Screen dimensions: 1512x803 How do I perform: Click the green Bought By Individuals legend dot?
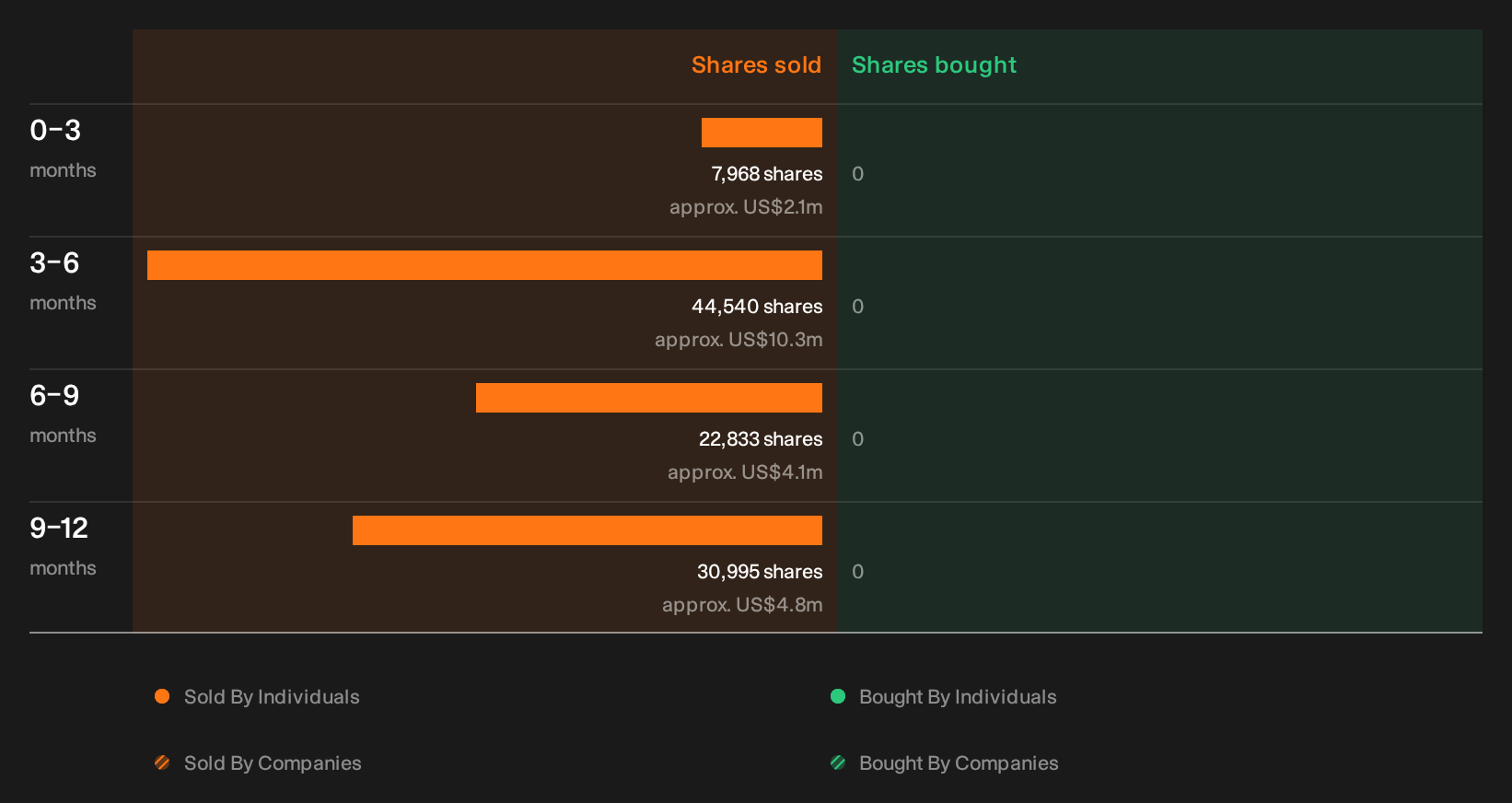pos(838,696)
